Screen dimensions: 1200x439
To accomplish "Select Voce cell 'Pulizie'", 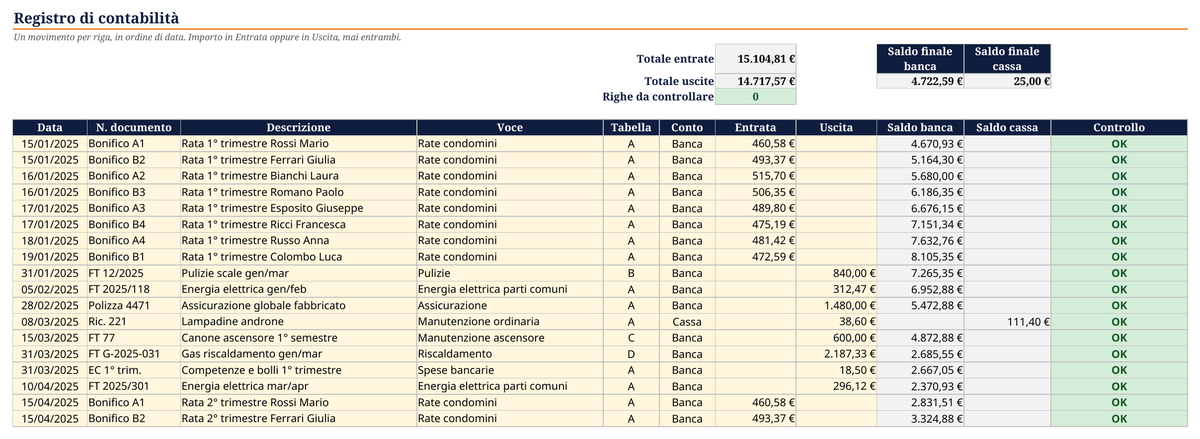I will click(x=510, y=273).
